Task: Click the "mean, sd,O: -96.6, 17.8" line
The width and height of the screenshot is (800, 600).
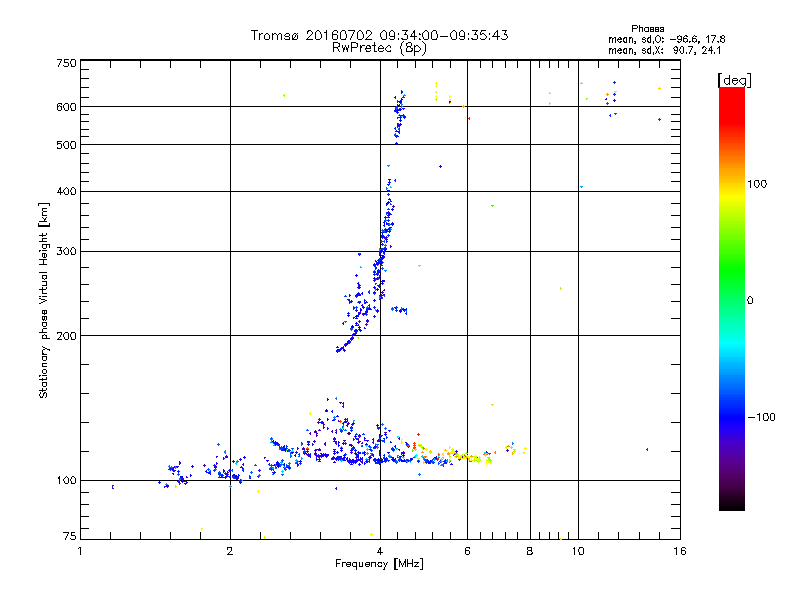Action: click(x=667, y=39)
